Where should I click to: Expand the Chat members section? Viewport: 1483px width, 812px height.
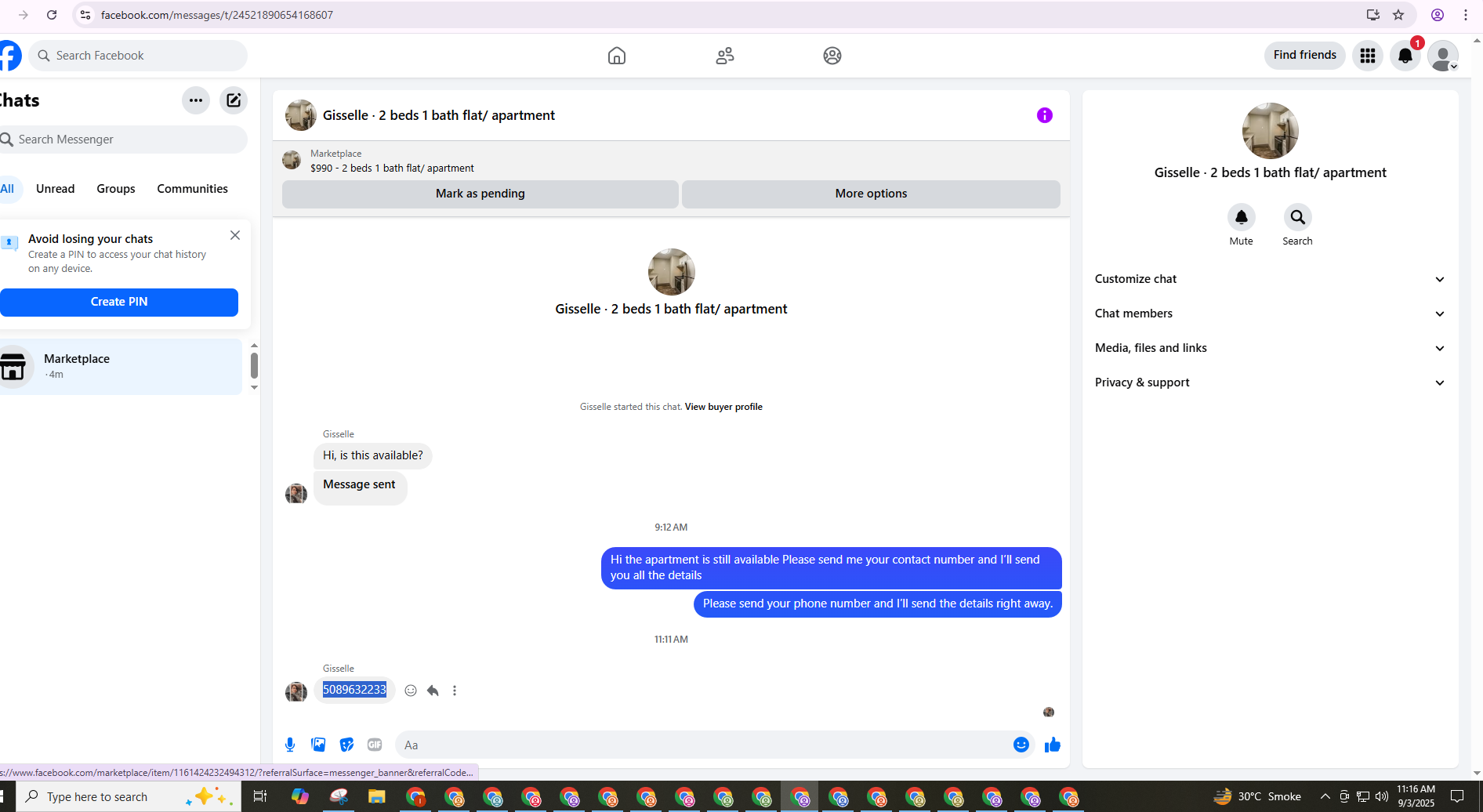1270,314
